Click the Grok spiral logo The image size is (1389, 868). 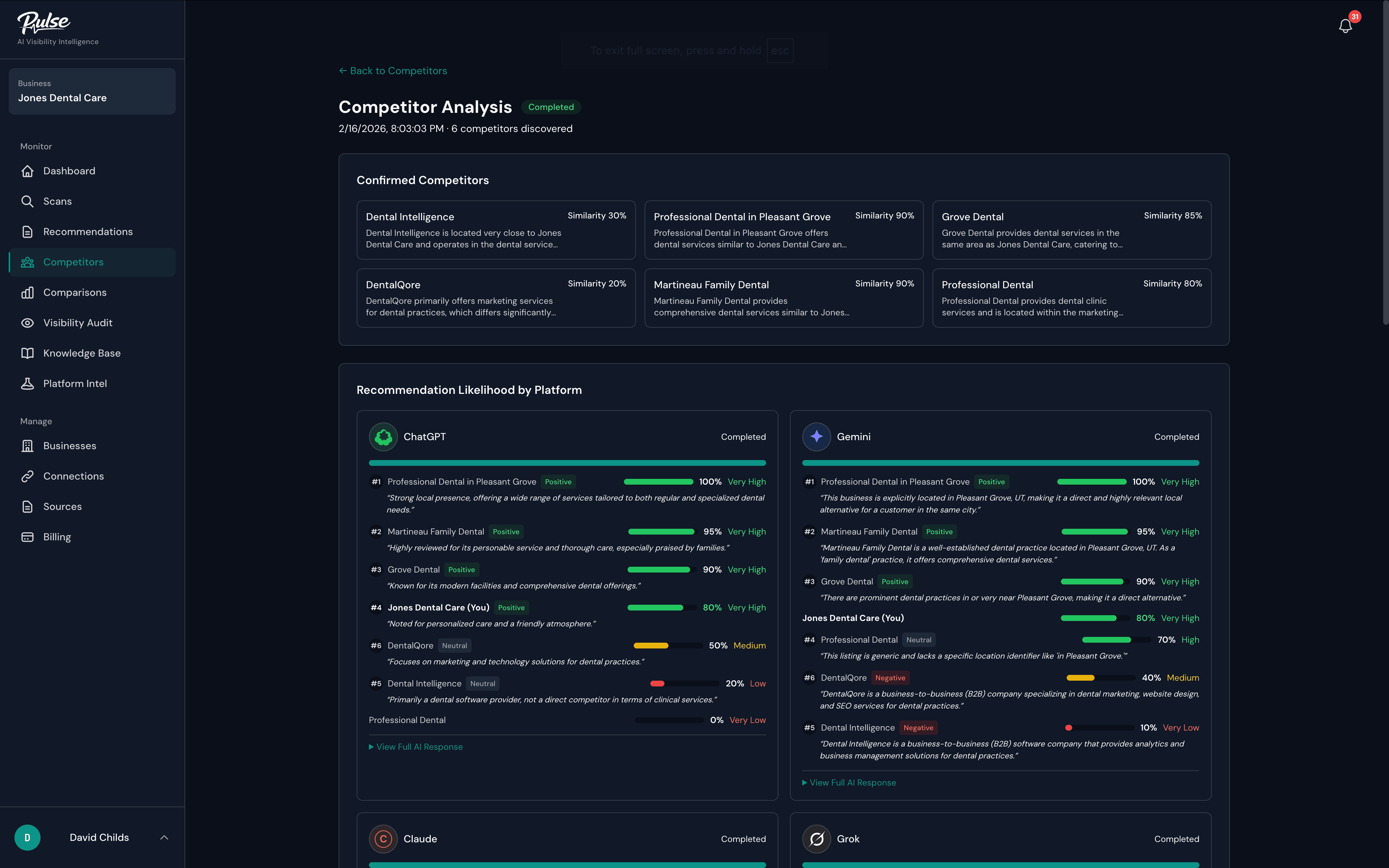coord(816,839)
